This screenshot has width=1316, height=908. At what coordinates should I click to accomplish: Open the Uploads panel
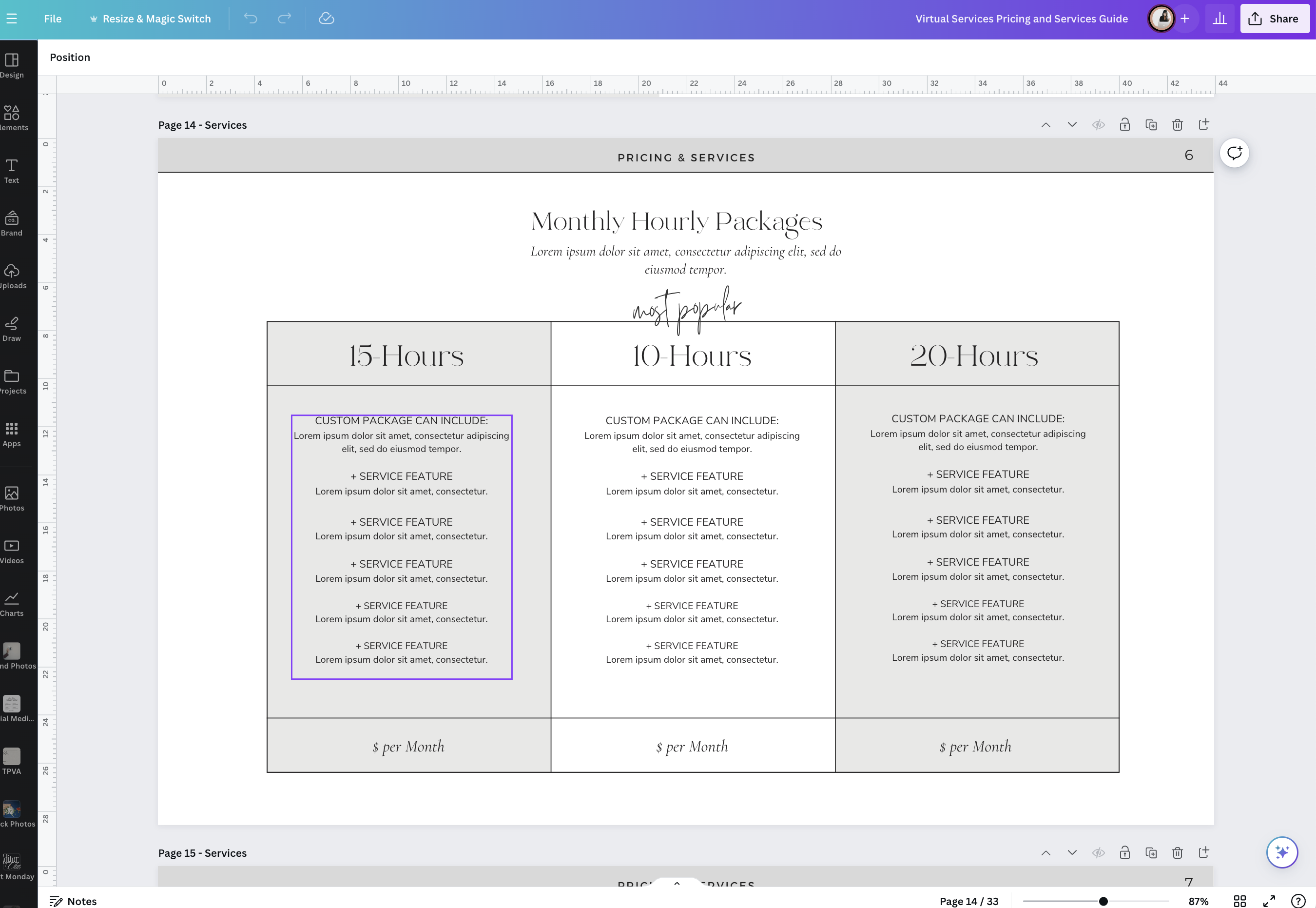point(12,276)
